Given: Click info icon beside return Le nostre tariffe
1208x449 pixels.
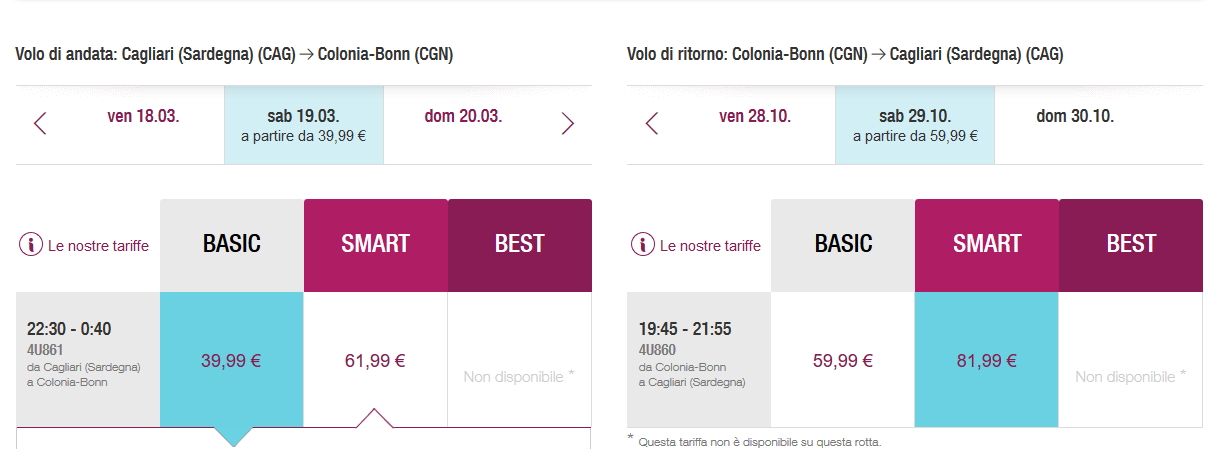Looking at the screenshot, I should coord(643,245).
